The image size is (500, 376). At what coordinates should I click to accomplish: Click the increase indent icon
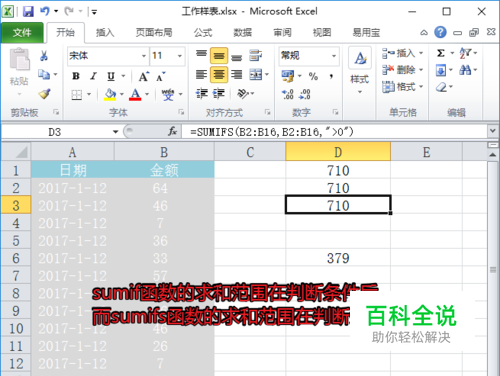coord(219,94)
